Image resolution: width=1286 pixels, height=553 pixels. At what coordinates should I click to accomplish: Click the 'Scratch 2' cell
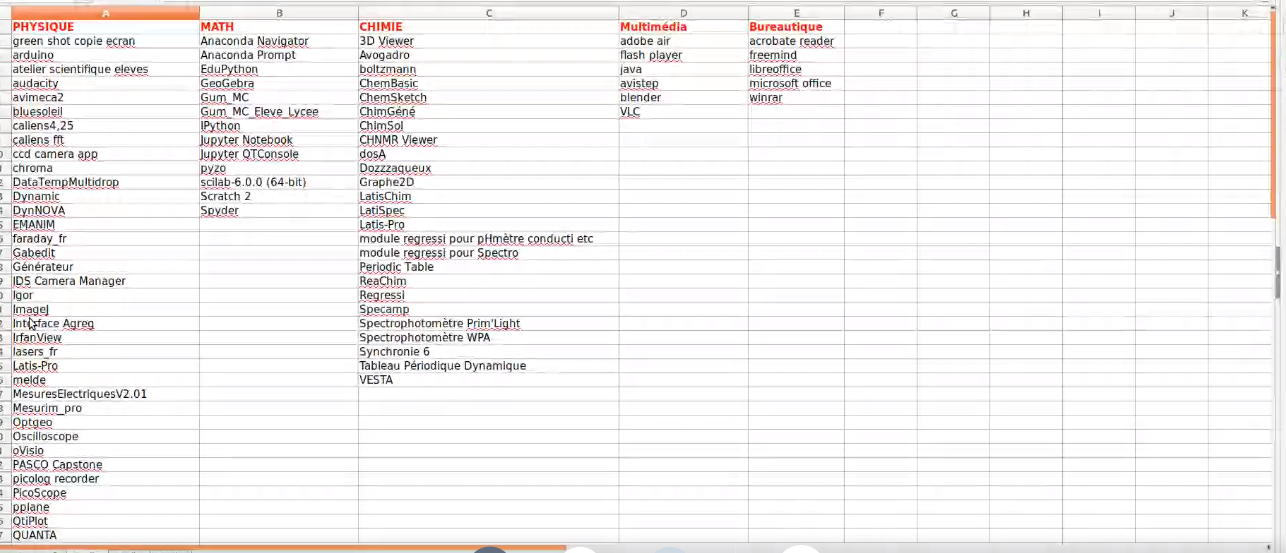point(279,197)
